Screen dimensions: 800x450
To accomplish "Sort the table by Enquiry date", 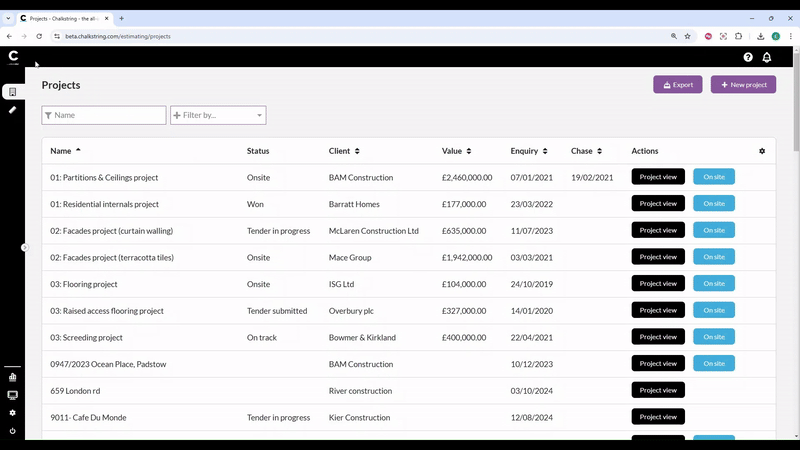I will pos(545,151).
